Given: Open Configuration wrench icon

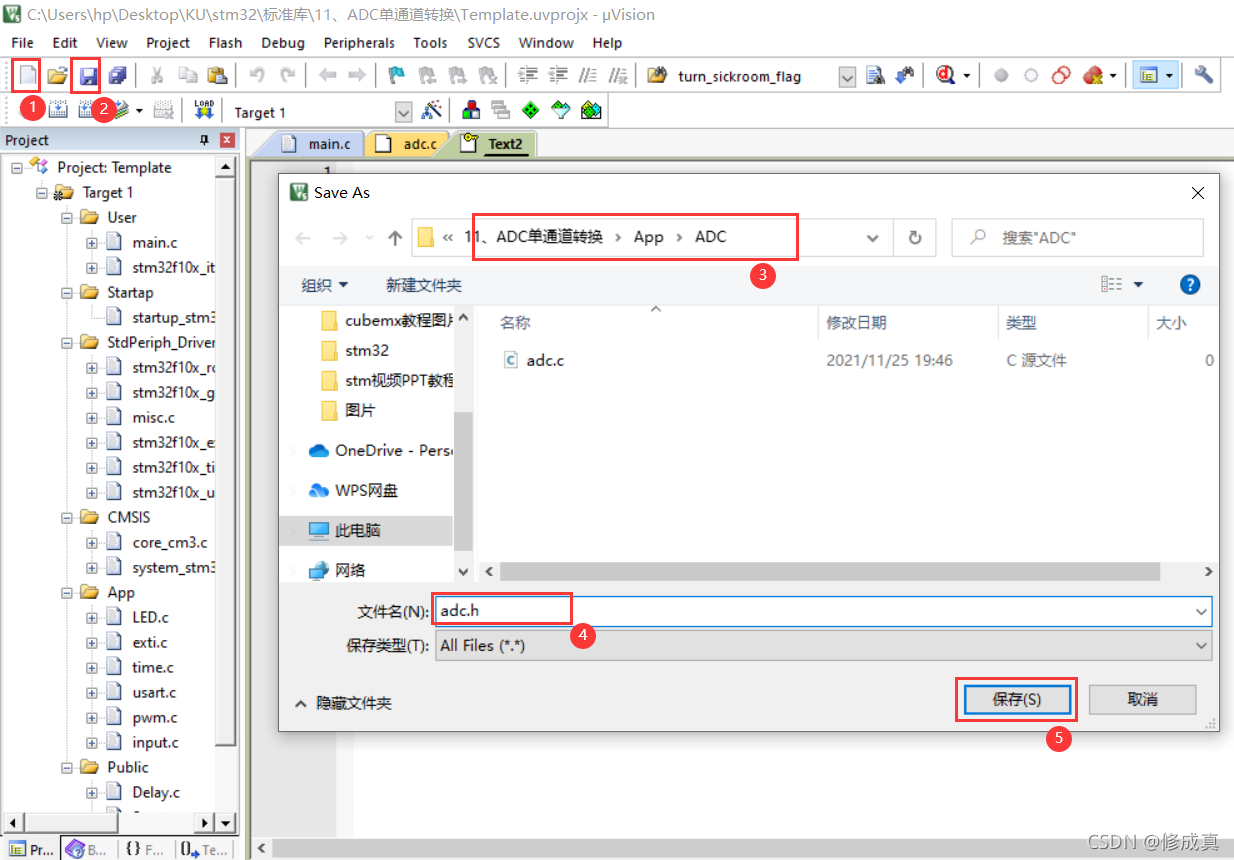Looking at the screenshot, I should (x=1204, y=75).
